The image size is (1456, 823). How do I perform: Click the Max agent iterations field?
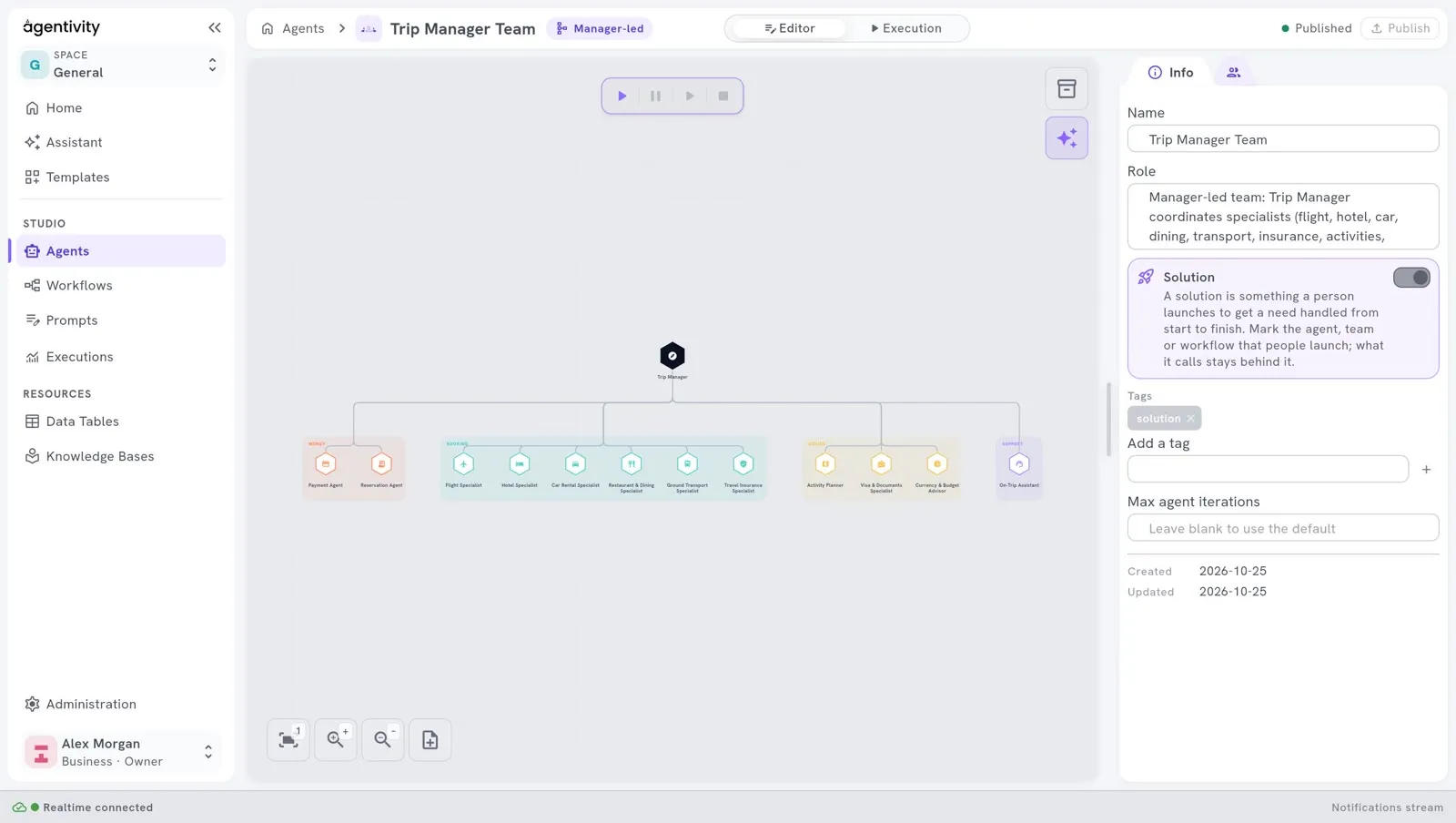1283,528
